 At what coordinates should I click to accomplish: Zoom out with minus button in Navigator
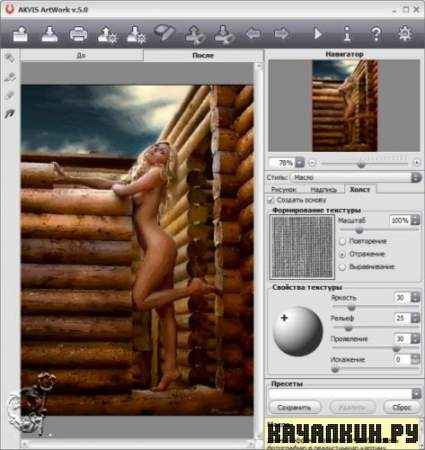tap(312, 163)
